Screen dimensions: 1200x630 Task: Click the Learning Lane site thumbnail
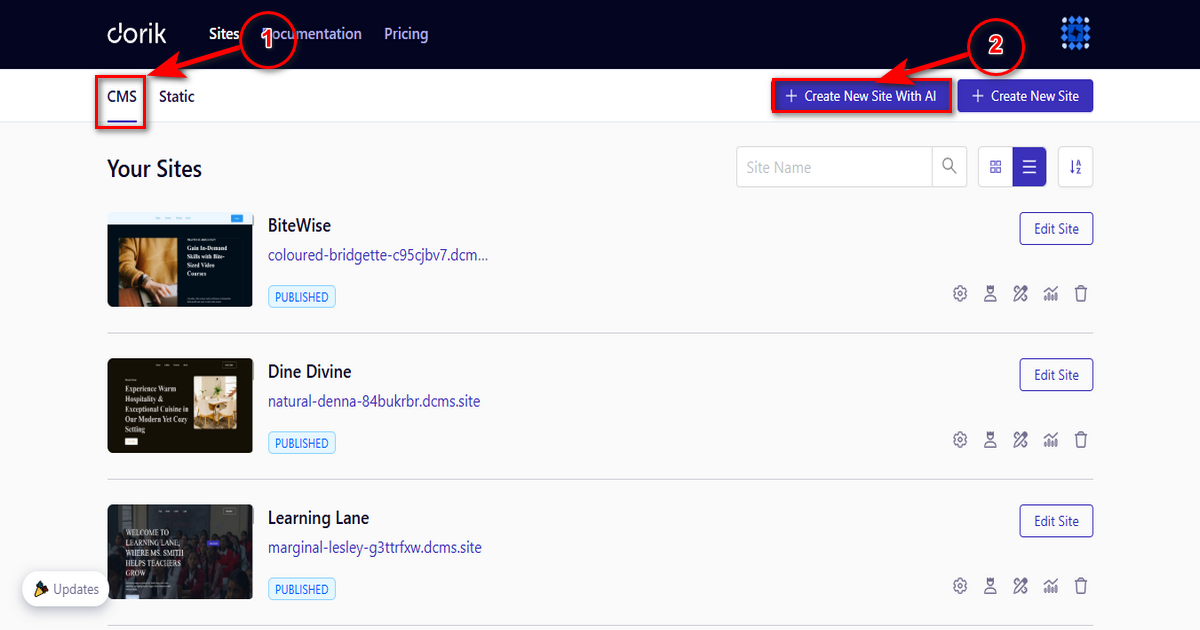coord(180,551)
